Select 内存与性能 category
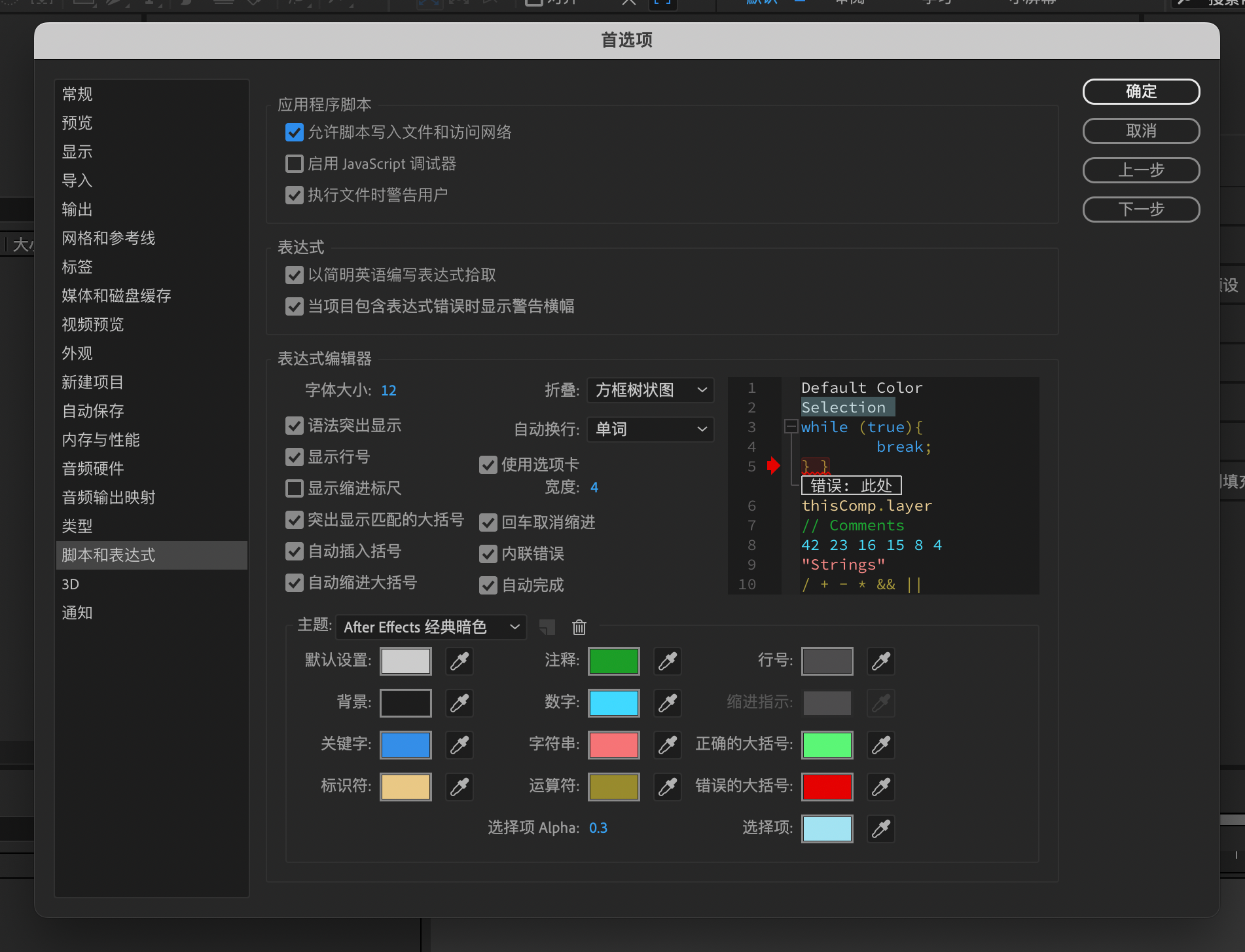Screen dimensions: 1245x952 pos(151,440)
